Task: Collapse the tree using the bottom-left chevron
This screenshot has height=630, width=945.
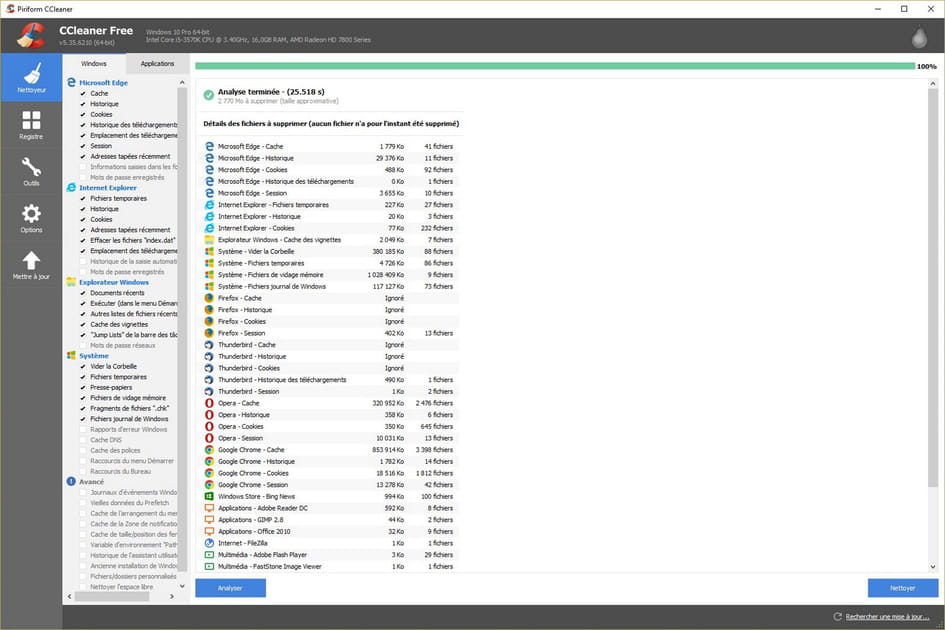Action: coord(69,595)
